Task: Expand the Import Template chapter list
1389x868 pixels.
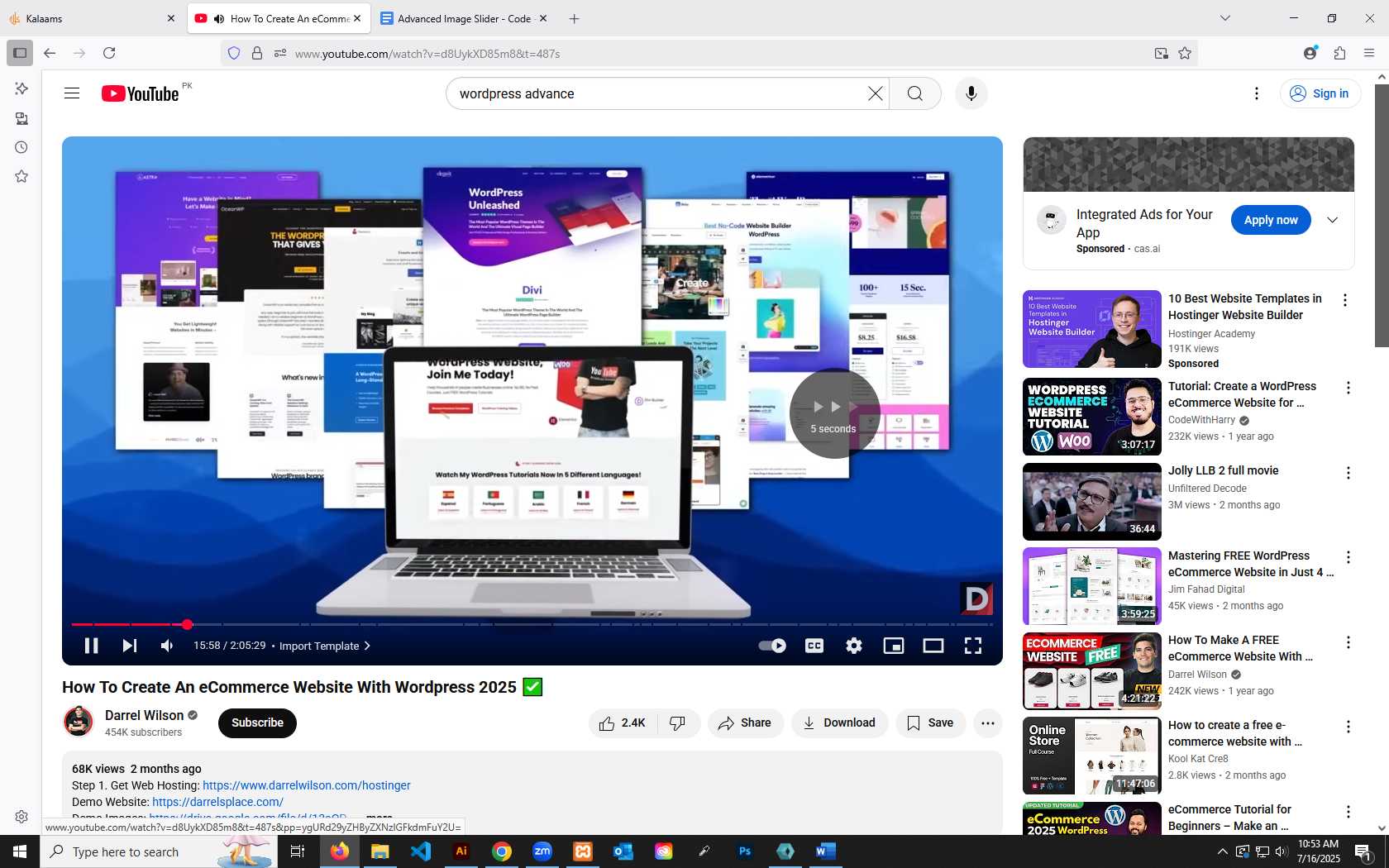Action: 325,646
